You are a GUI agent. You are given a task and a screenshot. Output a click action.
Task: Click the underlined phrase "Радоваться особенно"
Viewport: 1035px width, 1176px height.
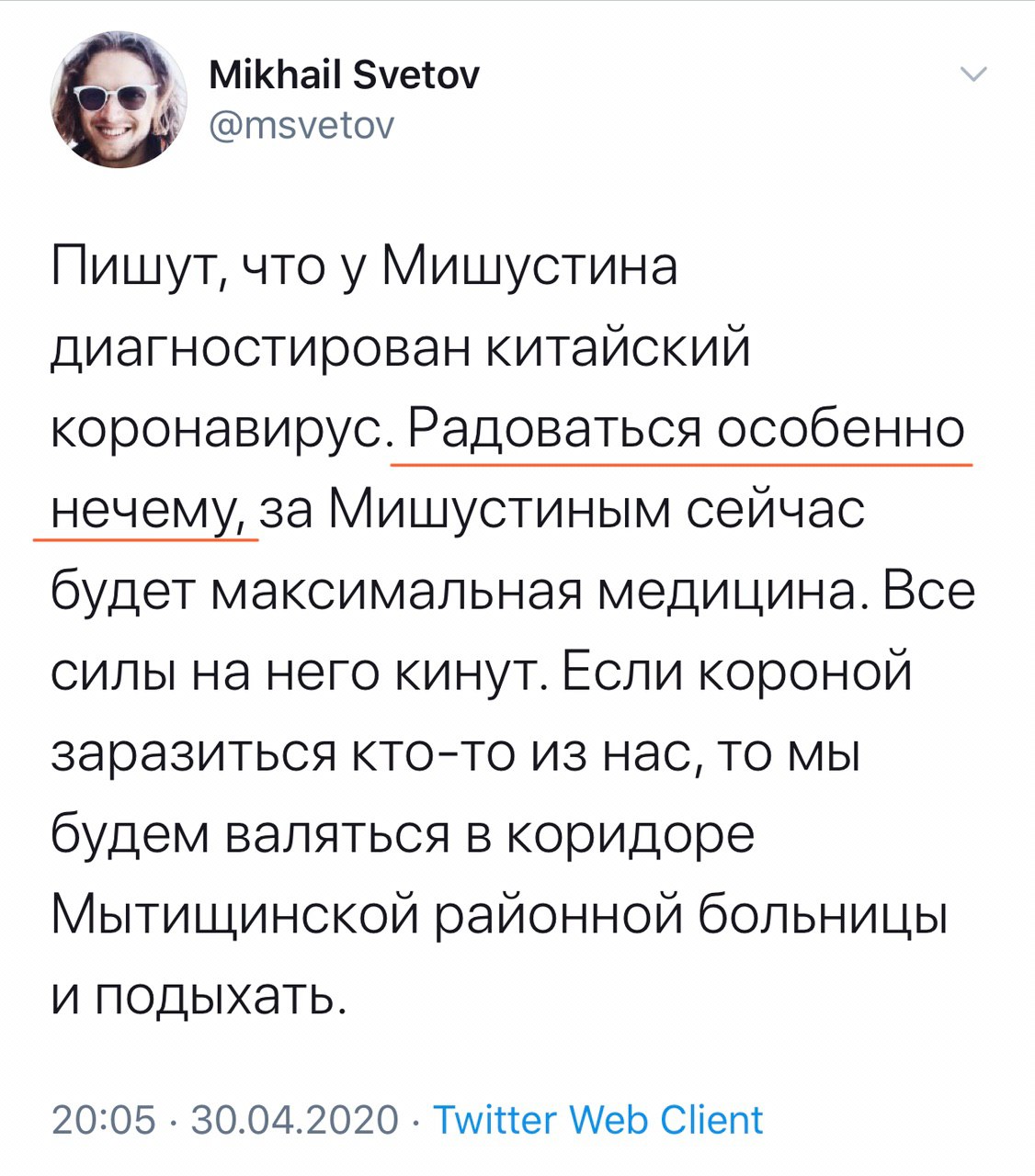tap(685, 428)
